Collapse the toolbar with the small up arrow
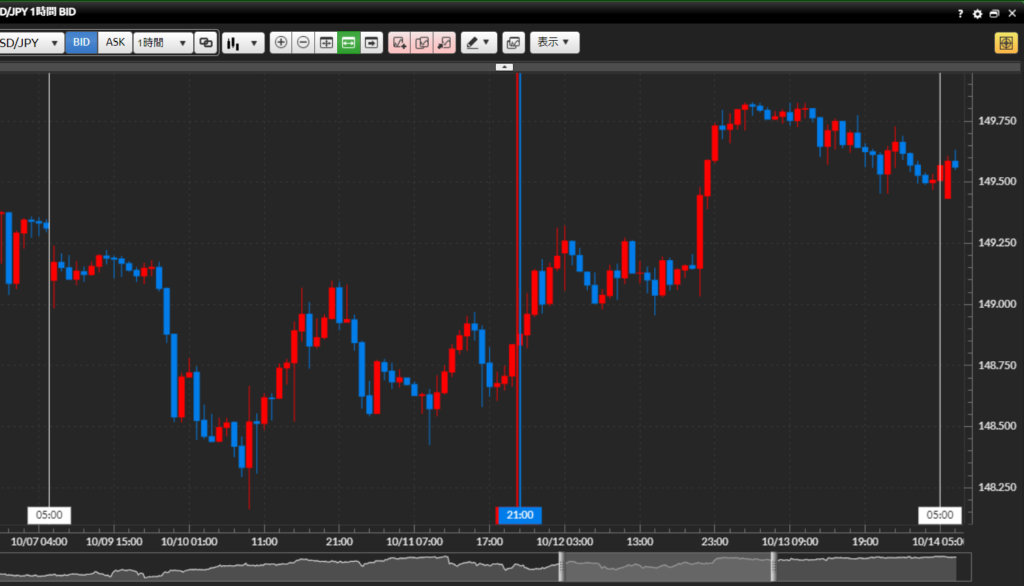This screenshot has width=1024, height=586. point(505,67)
